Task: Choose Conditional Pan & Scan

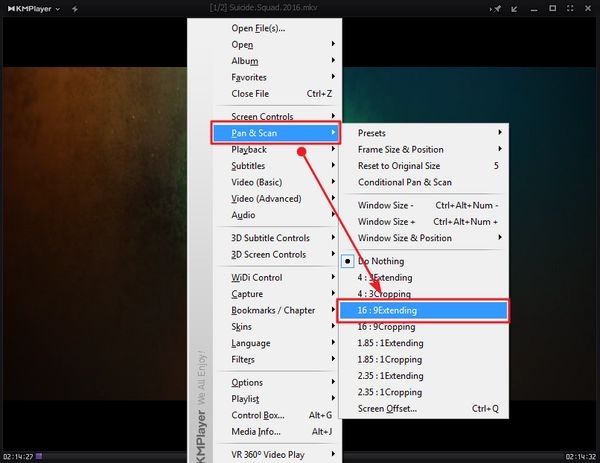Action: coord(424,183)
